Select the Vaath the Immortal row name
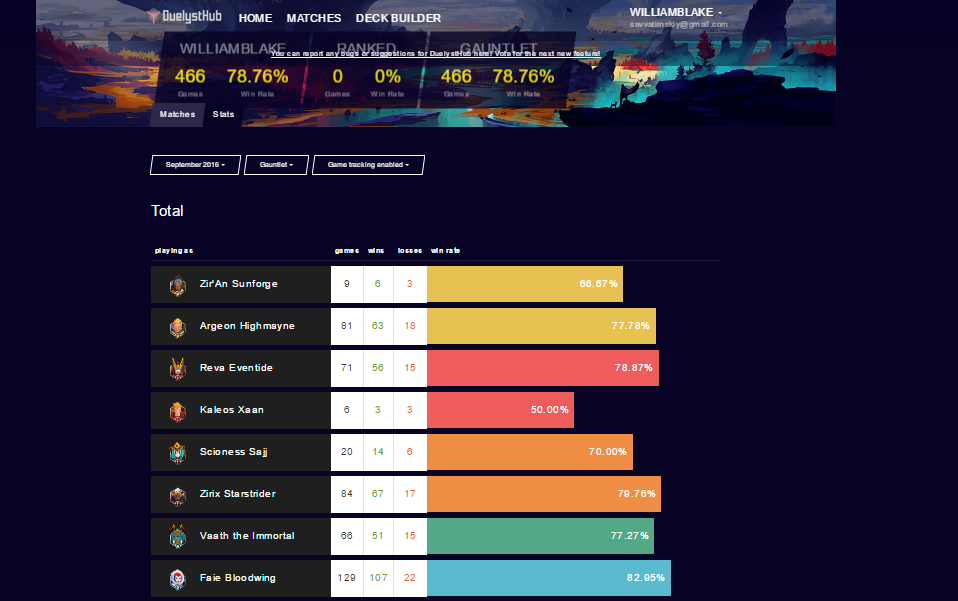This screenshot has height=601, width=958. tap(247, 536)
